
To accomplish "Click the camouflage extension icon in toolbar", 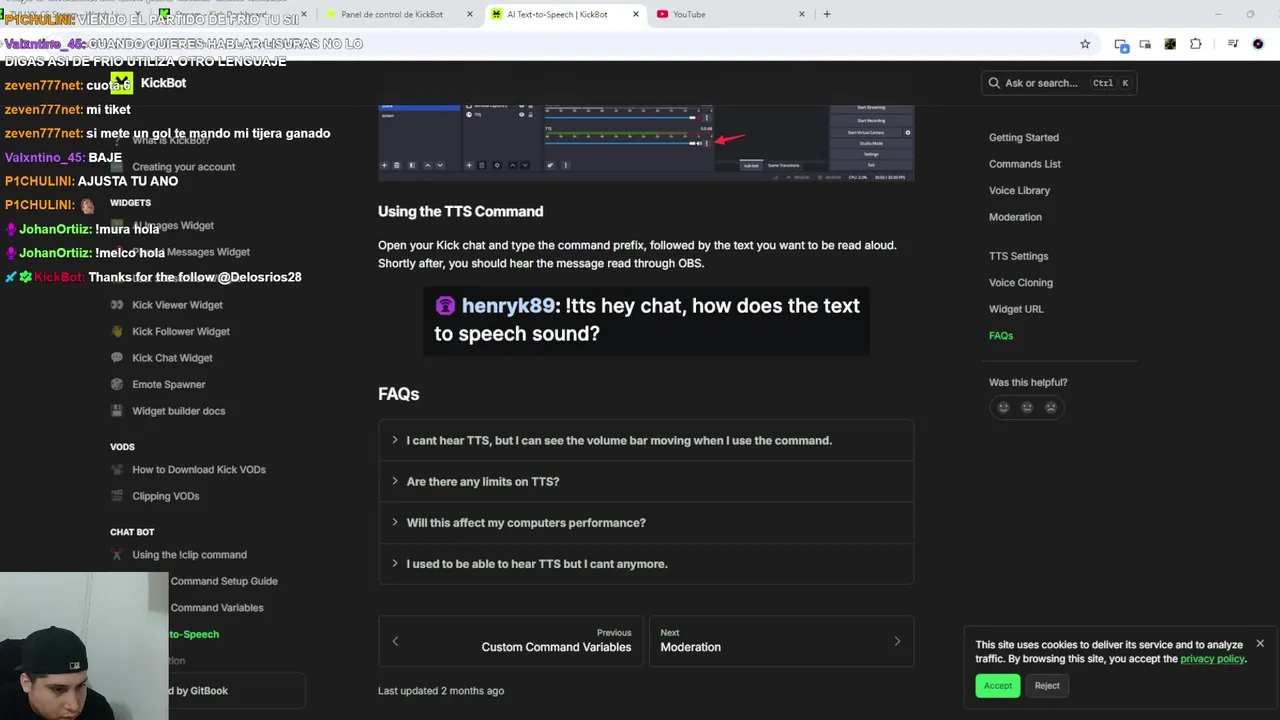I will (x=1170, y=44).
